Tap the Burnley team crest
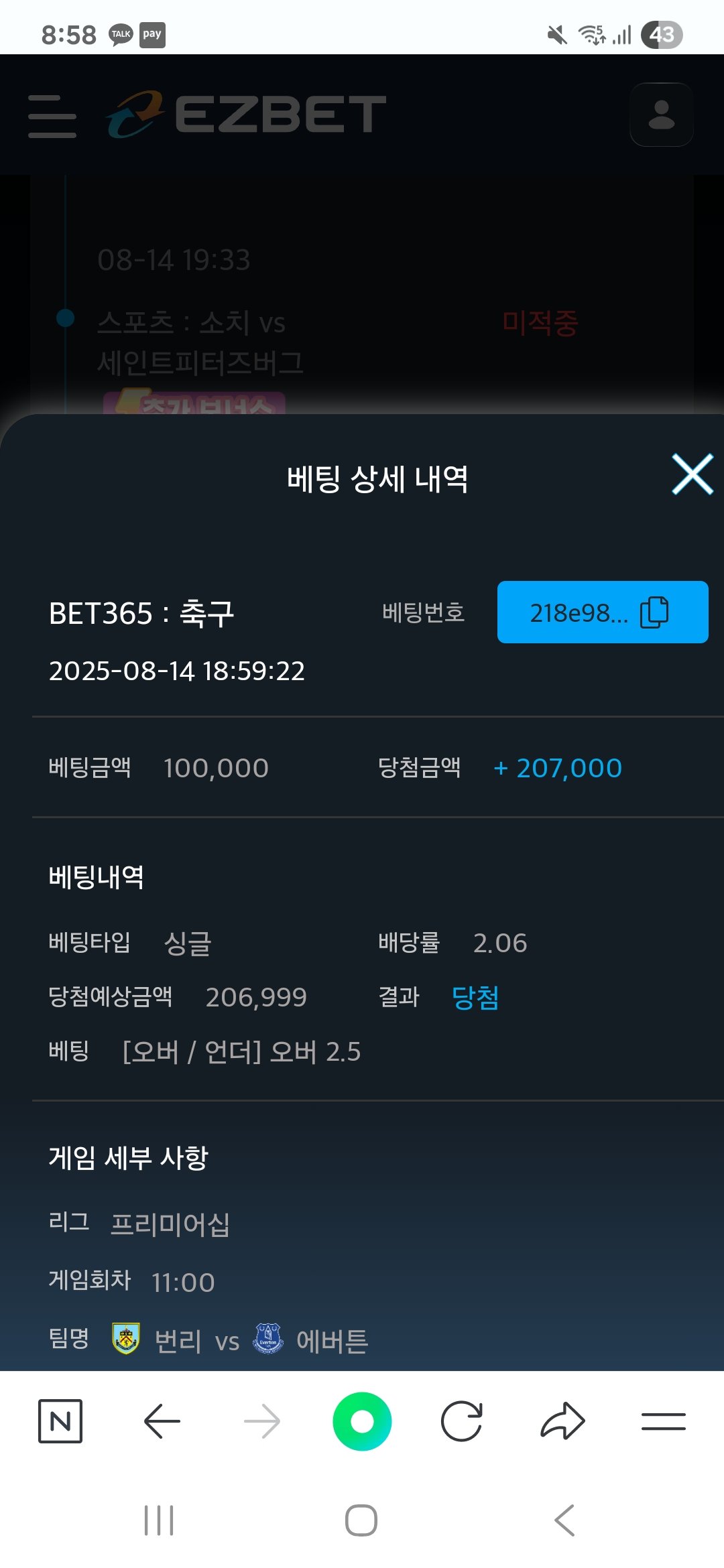 [x=126, y=1339]
